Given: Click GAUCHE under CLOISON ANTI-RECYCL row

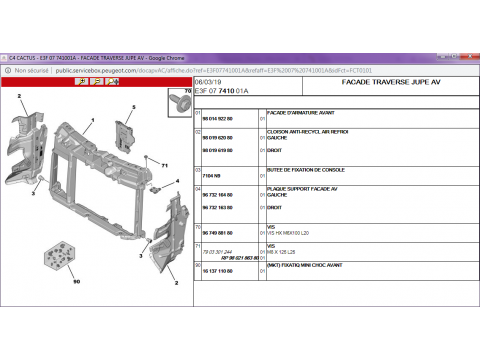Looking at the screenshot, I should (277, 138).
